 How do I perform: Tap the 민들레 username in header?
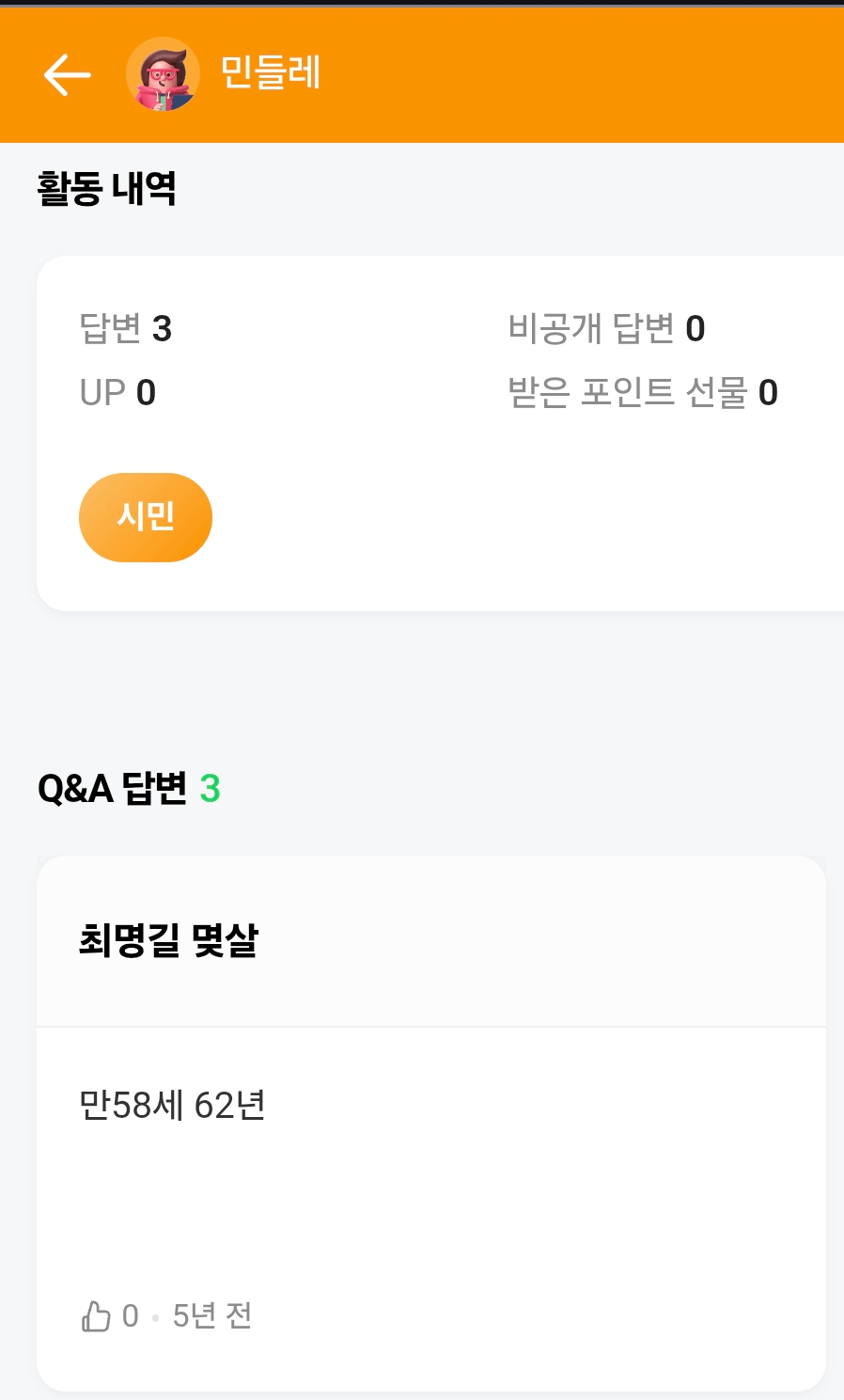[271, 73]
